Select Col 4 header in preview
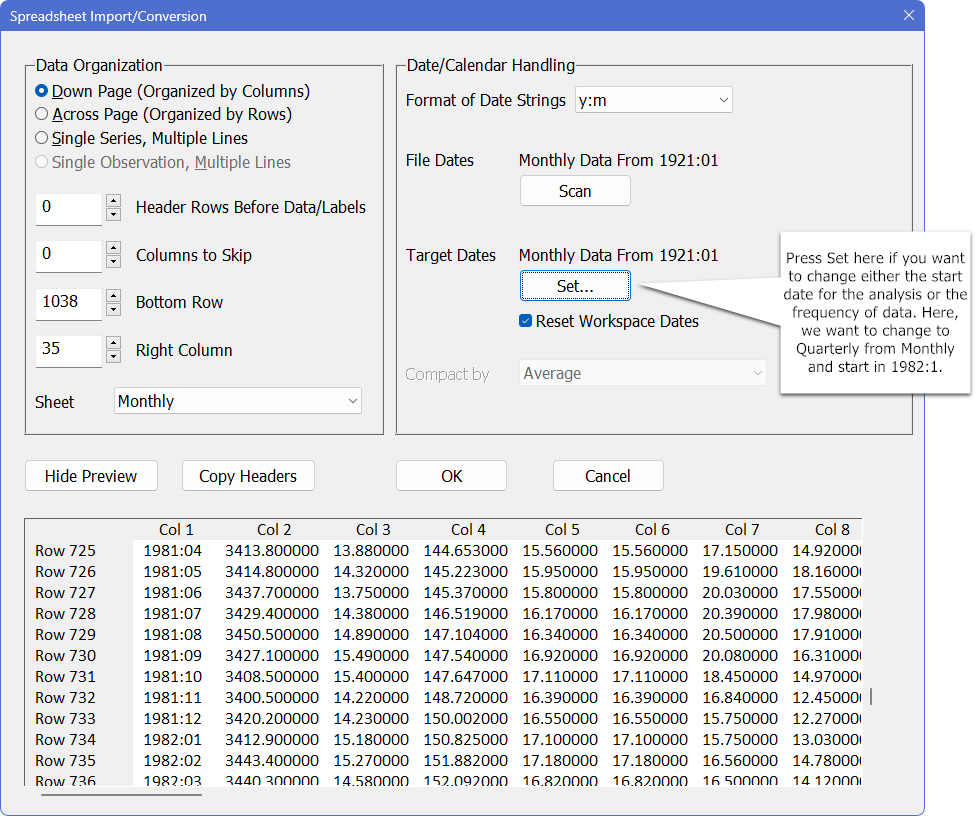The width and height of the screenshot is (977, 816). (x=468, y=529)
